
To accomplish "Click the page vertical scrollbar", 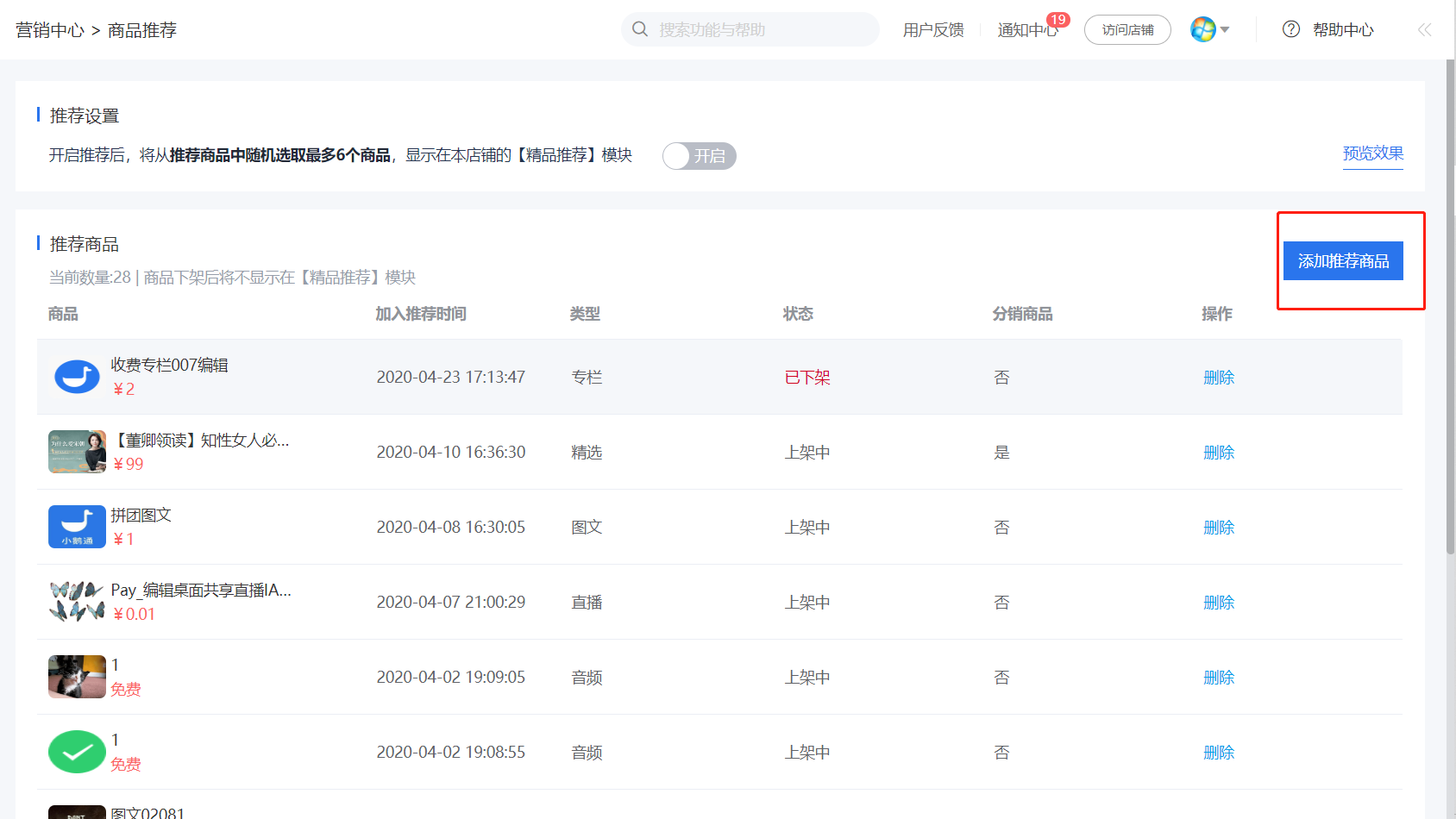I will click(1451, 306).
